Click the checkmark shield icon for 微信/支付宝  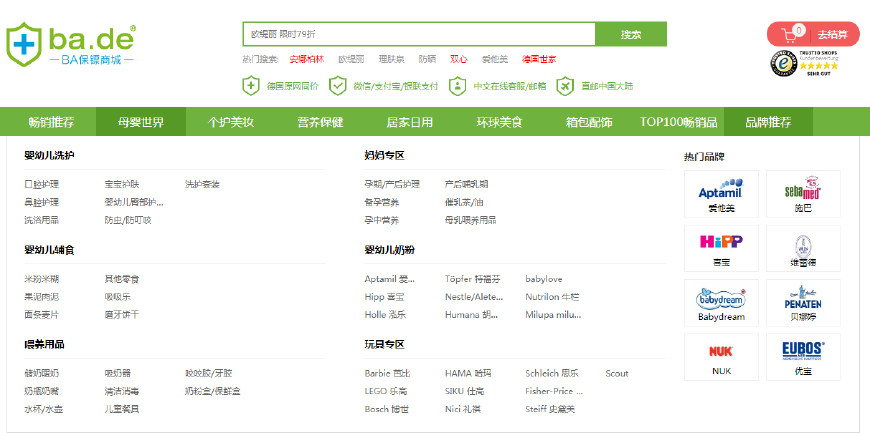(x=337, y=86)
